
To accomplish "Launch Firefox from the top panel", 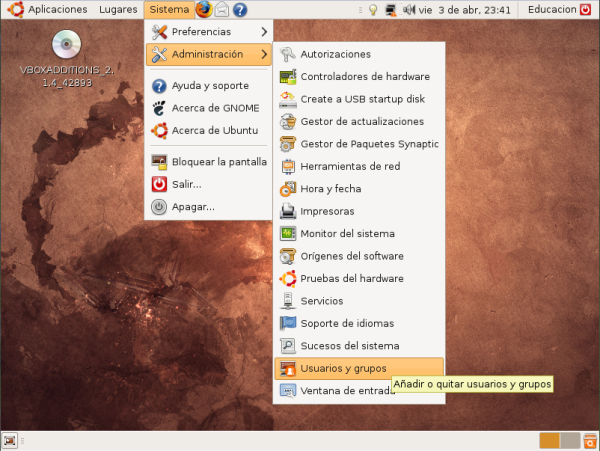I will click(x=204, y=10).
